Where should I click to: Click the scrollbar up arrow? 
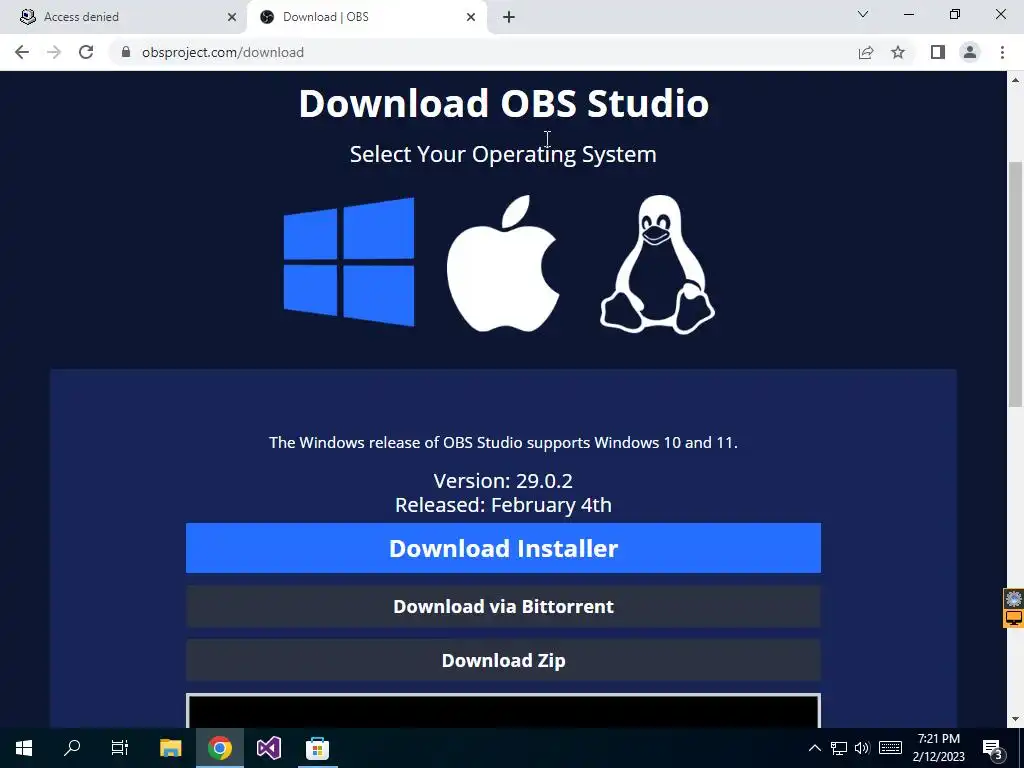1015,80
